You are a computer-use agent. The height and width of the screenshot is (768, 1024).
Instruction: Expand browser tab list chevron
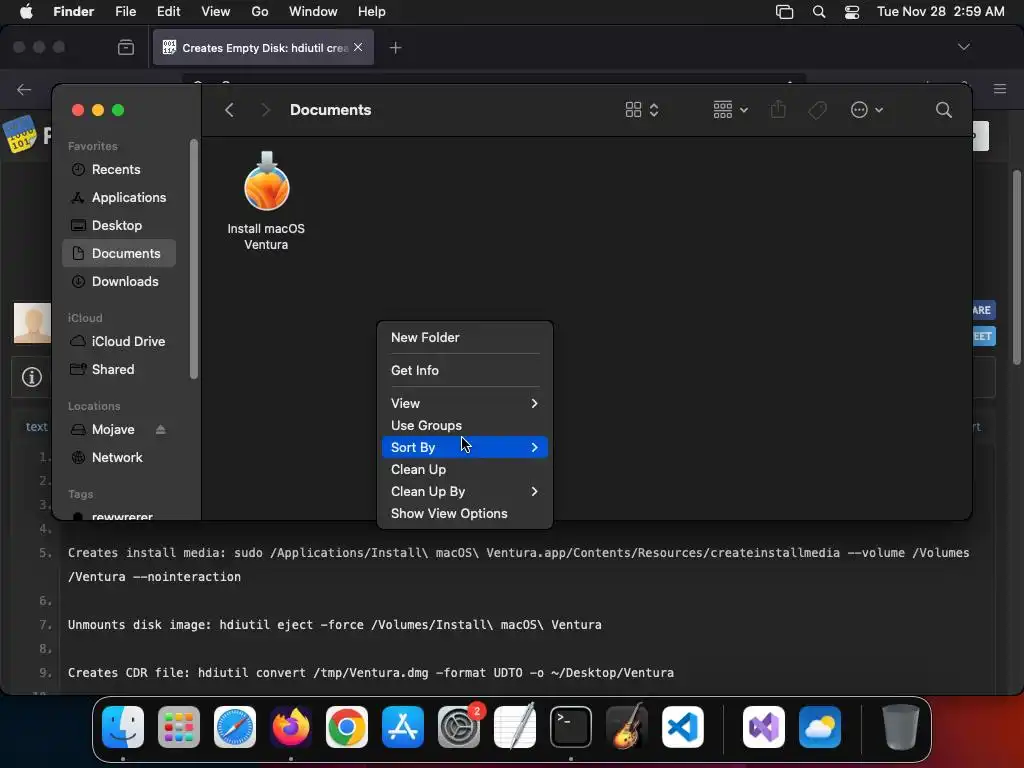click(x=963, y=47)
